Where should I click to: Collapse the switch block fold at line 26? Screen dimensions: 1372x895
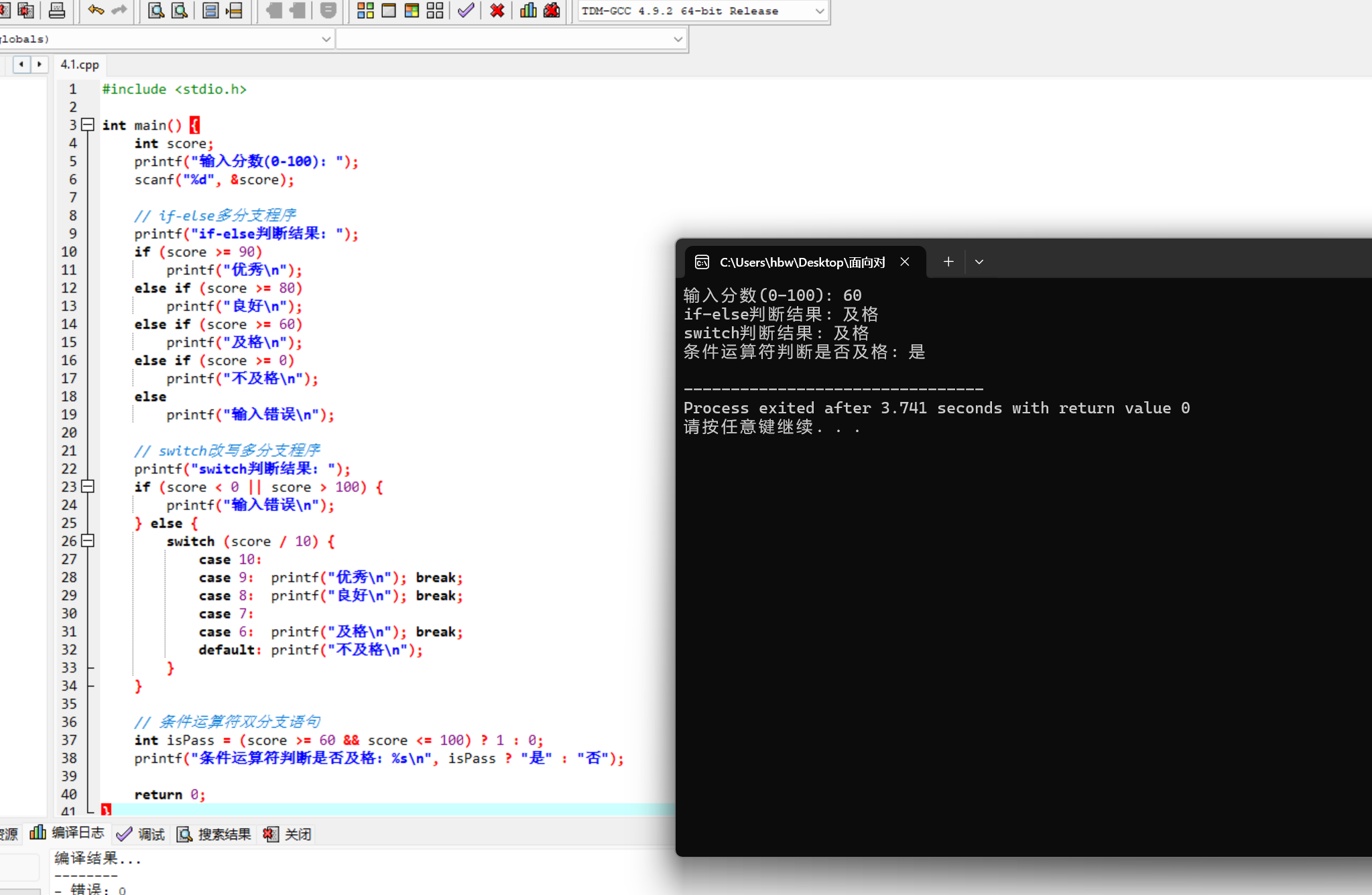point(88,541)
